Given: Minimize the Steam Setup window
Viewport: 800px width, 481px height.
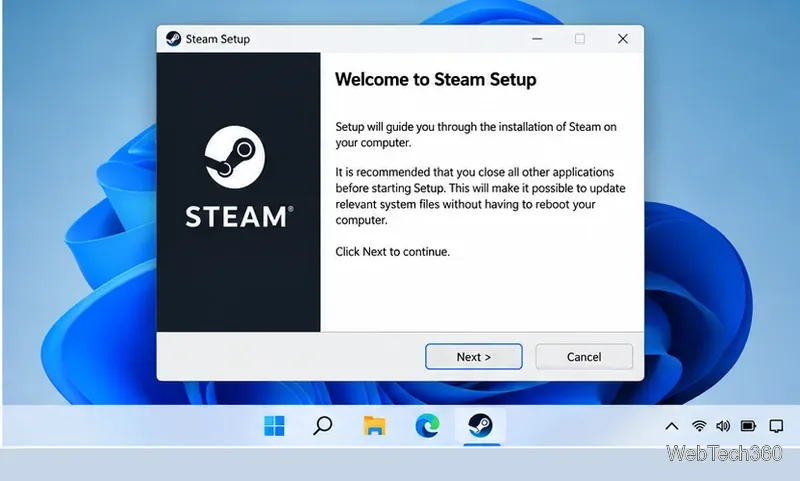Looking at the screenshot, I should tap(537, 39).
